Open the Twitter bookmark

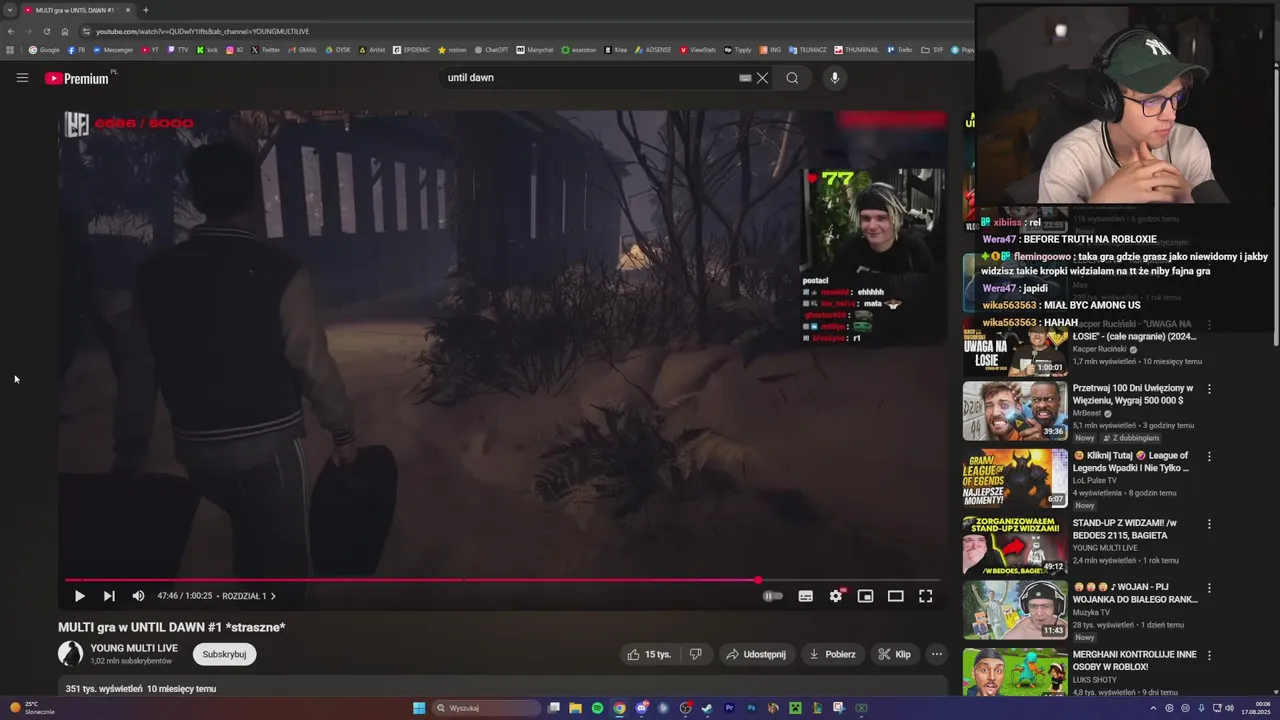click(x=266, y=50)
